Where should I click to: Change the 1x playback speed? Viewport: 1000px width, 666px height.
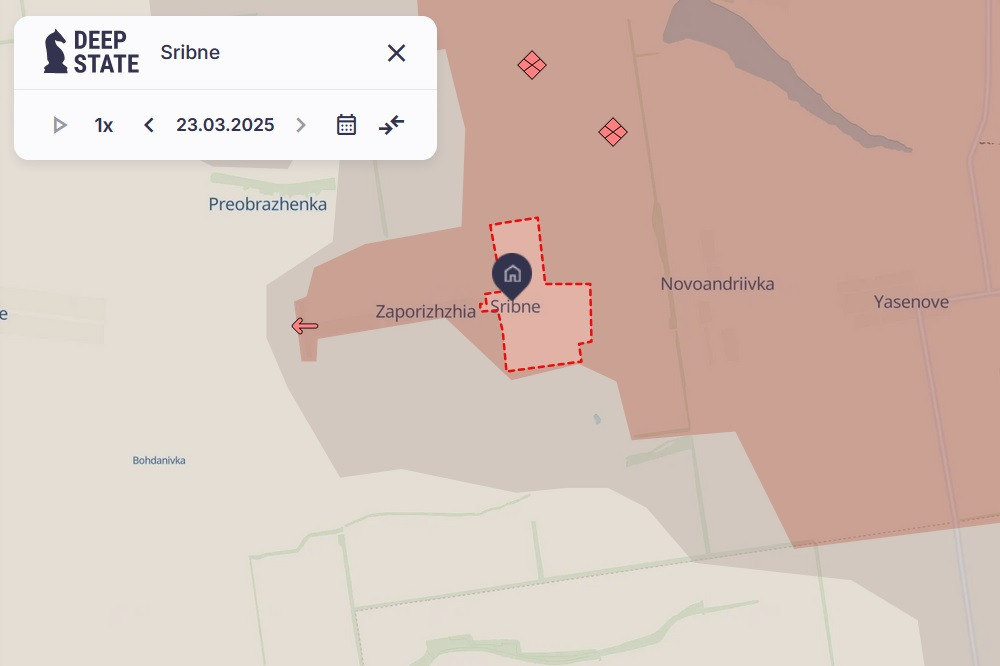104,125
